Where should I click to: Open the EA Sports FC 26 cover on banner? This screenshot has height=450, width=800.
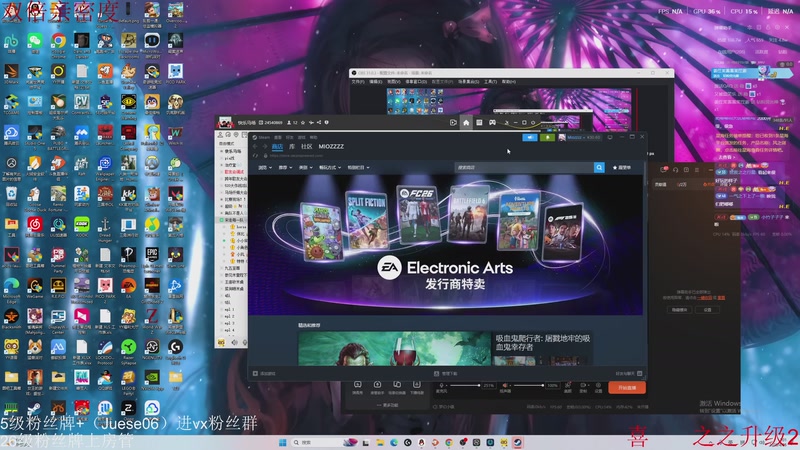(418, 214)
